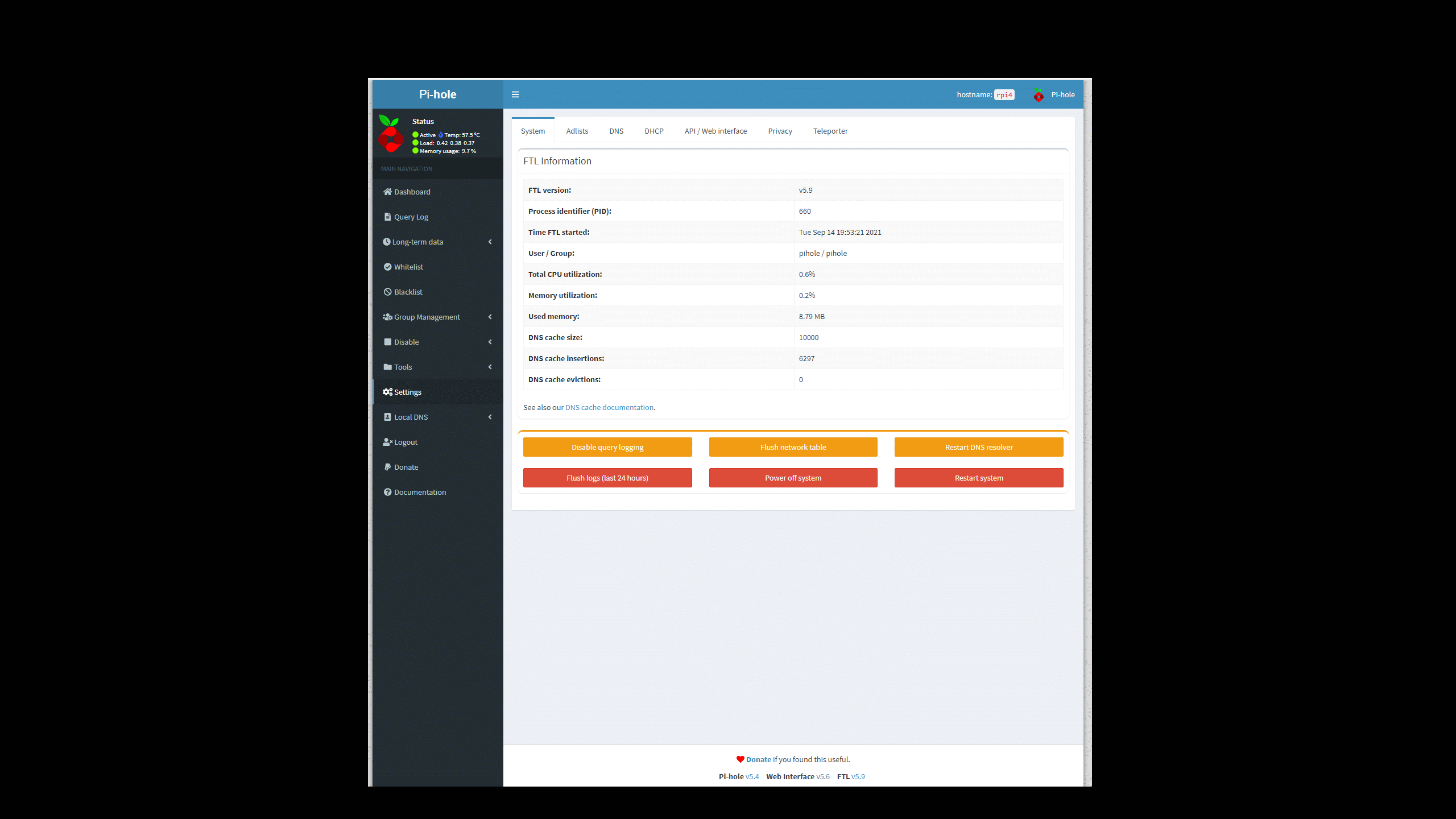Click the Whitelist checkmark icon
The width and height of the screenshot is (1456, 819).
(387, 267)
